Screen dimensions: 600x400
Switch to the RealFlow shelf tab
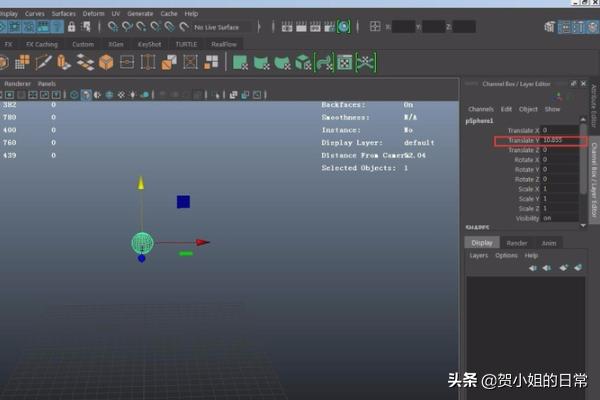[x=224, y=44]
